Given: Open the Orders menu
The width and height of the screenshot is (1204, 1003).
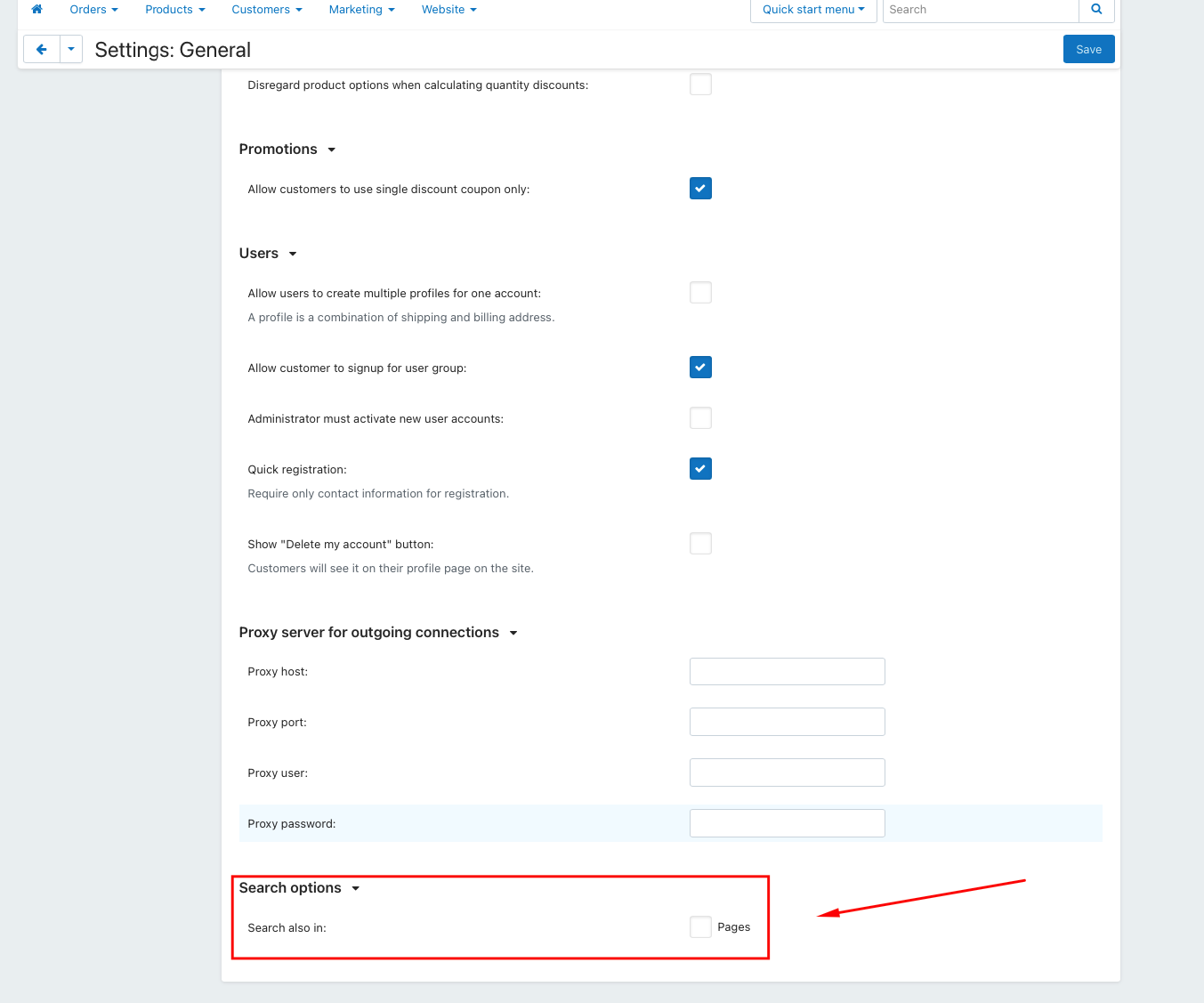Looking at the screenshot, I should point(93,10).
